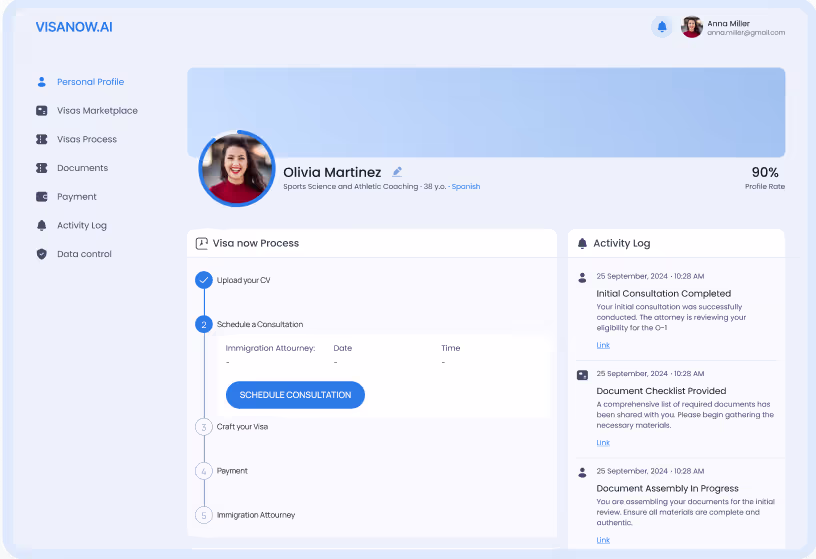Viewport: 816px width, 559px height.
Task: Click the Visas Marketplace sidebar icon
Action: click(x=42, y=110)
